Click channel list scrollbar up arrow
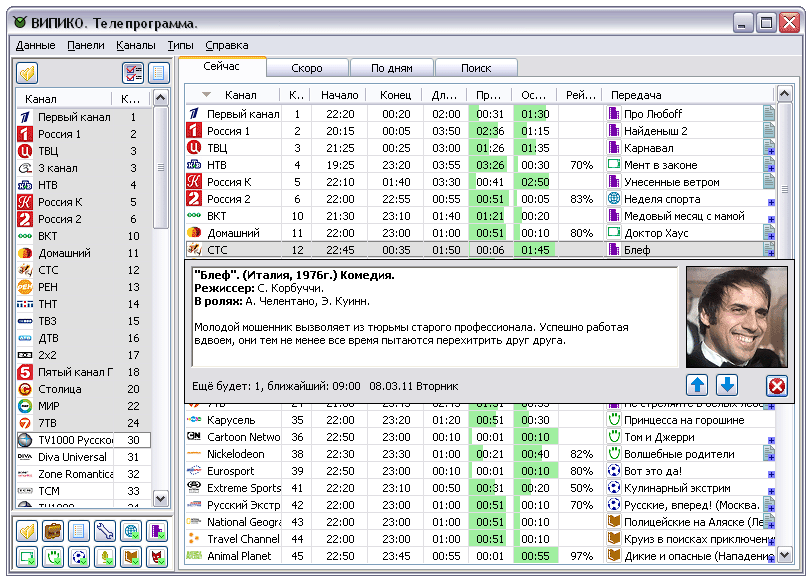 161,98
